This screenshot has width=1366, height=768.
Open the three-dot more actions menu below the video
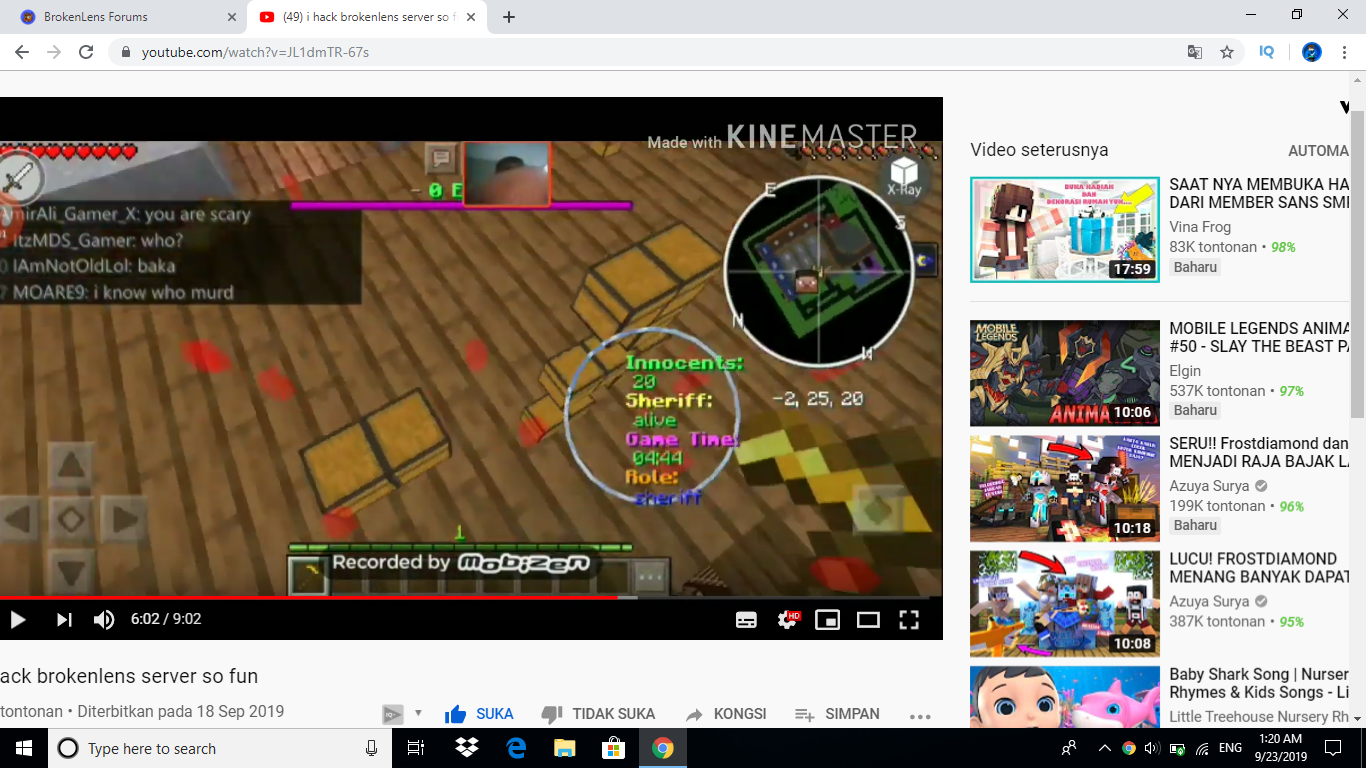point(920,716)
